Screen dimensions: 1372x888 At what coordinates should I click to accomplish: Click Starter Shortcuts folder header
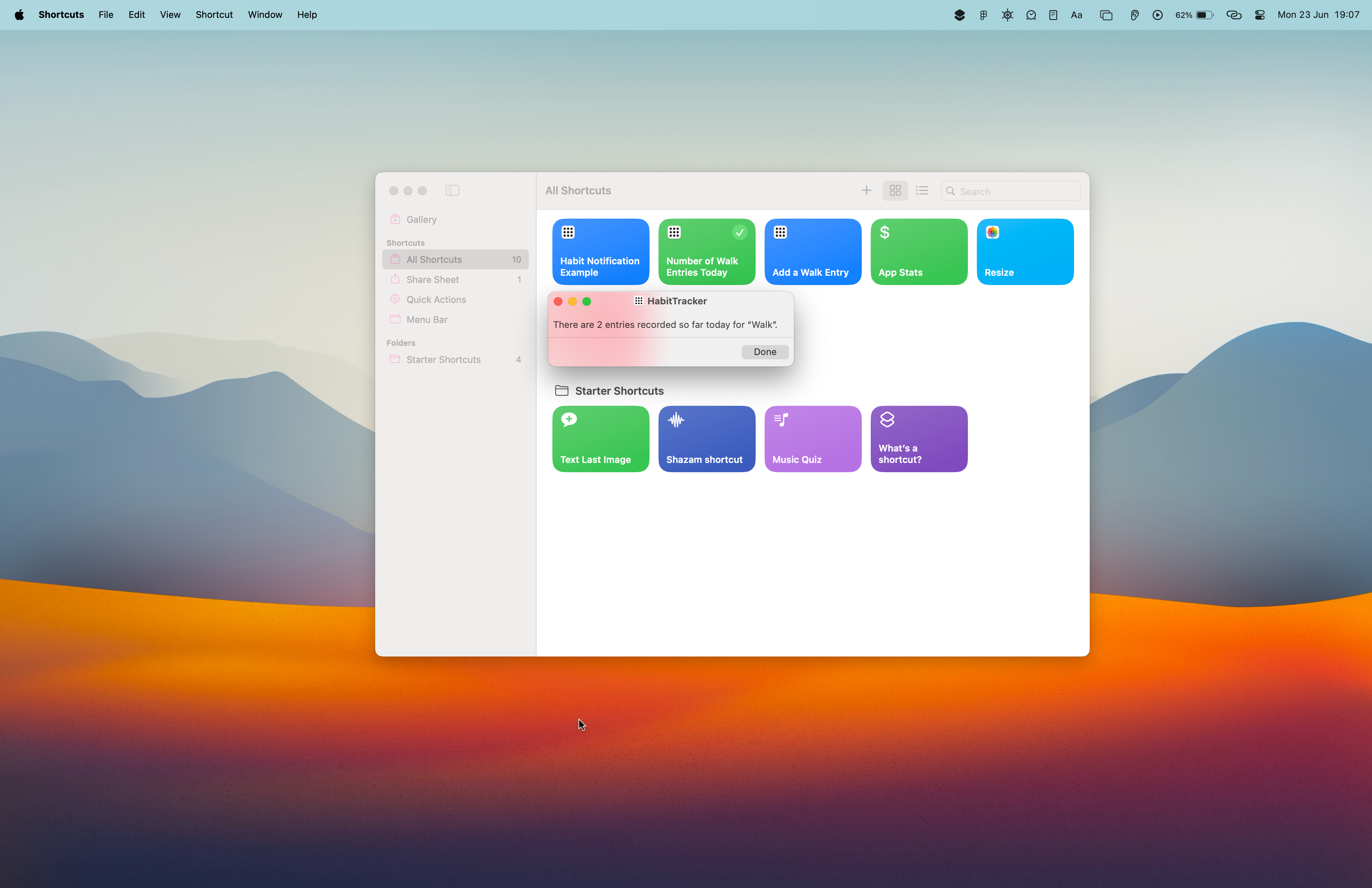pos(609,391)
